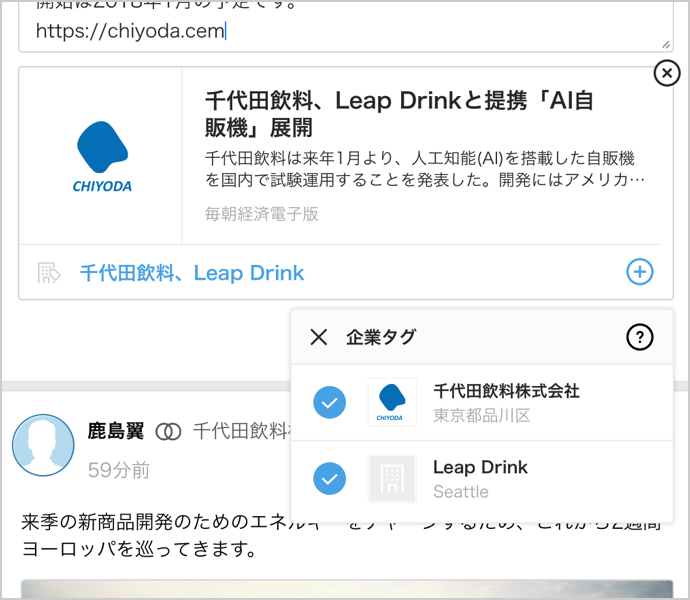Open the photo at the bottom of the post

pyautogui.click(x=347, y=589)
